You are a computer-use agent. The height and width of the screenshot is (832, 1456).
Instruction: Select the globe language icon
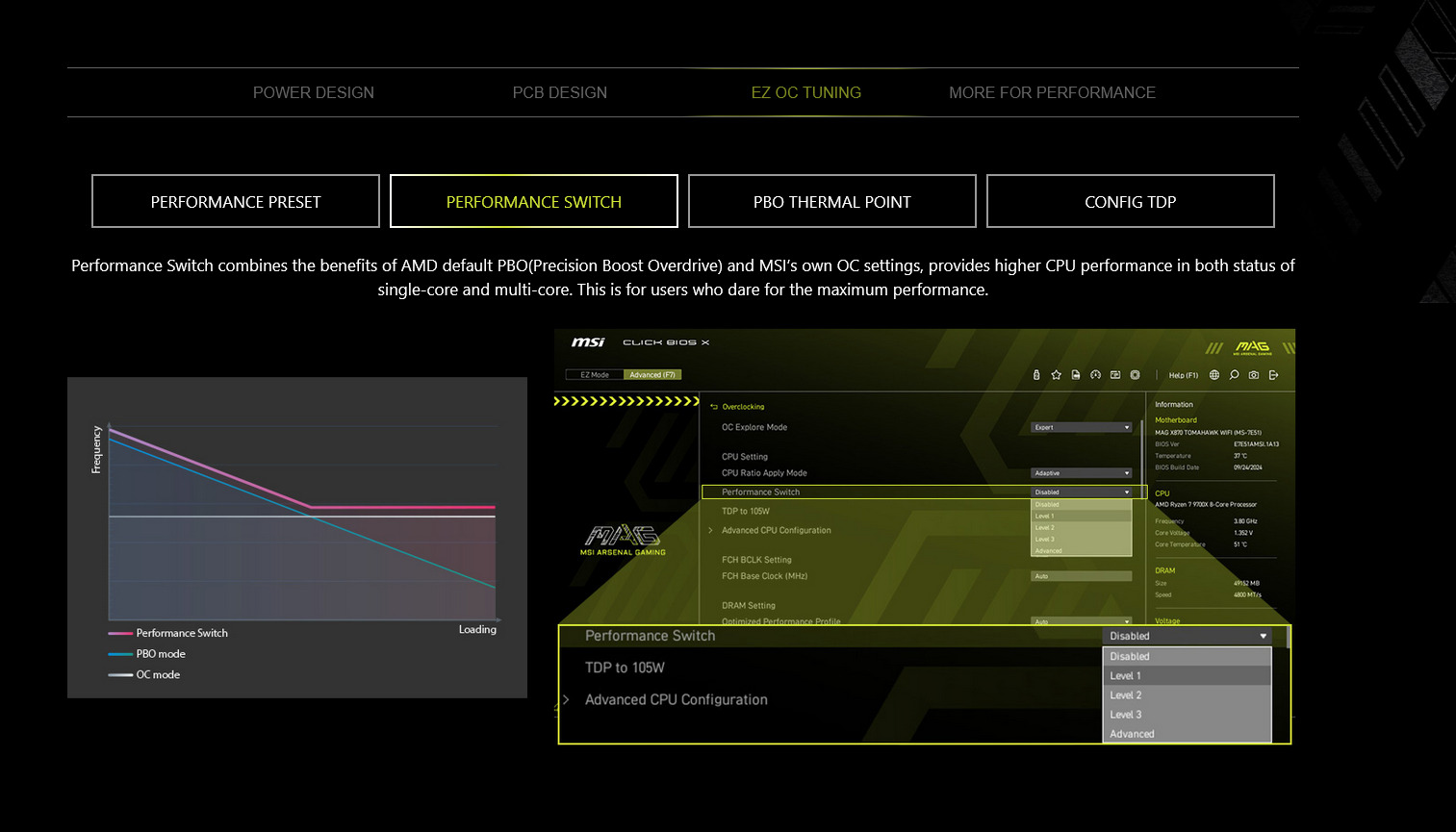tap(1214, 375)
